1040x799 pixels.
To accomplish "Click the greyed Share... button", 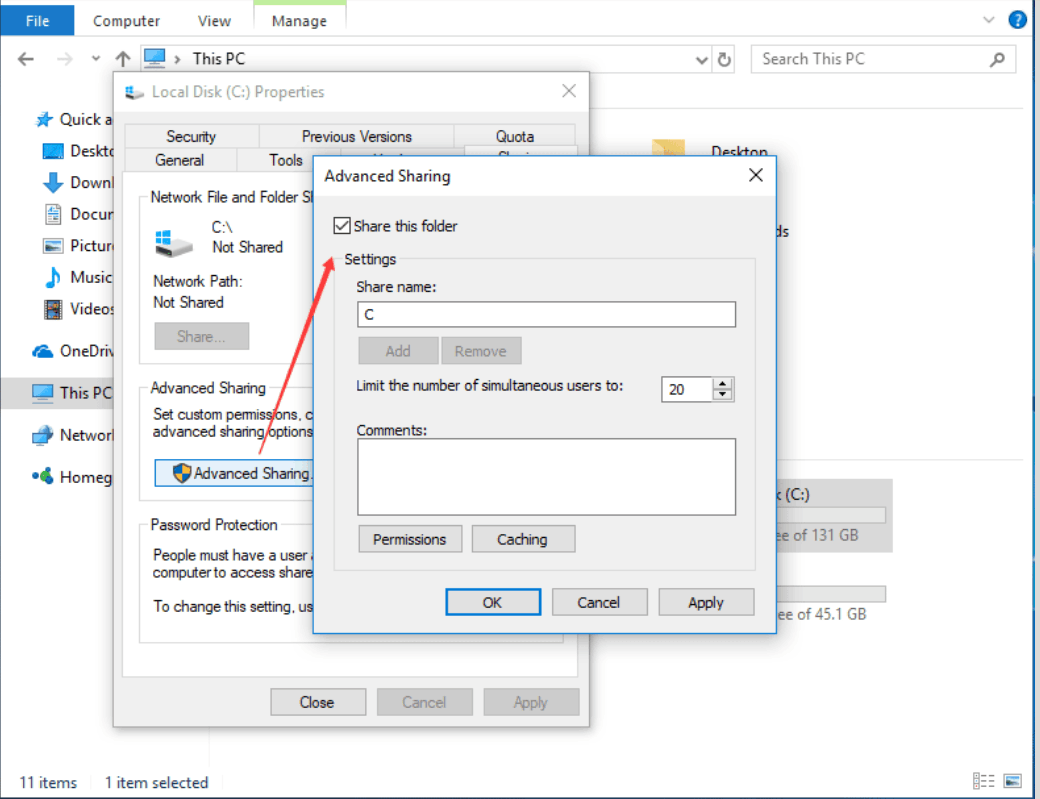I will (202, 336).
